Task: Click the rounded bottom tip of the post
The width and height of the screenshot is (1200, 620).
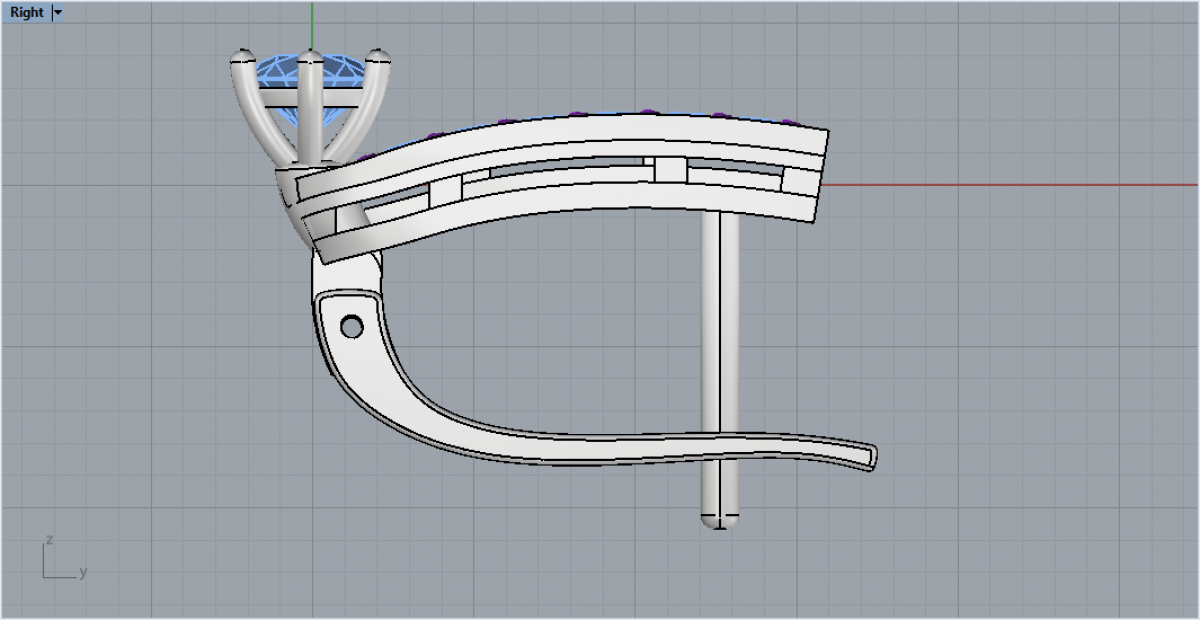Action: (x=719, y=521)
